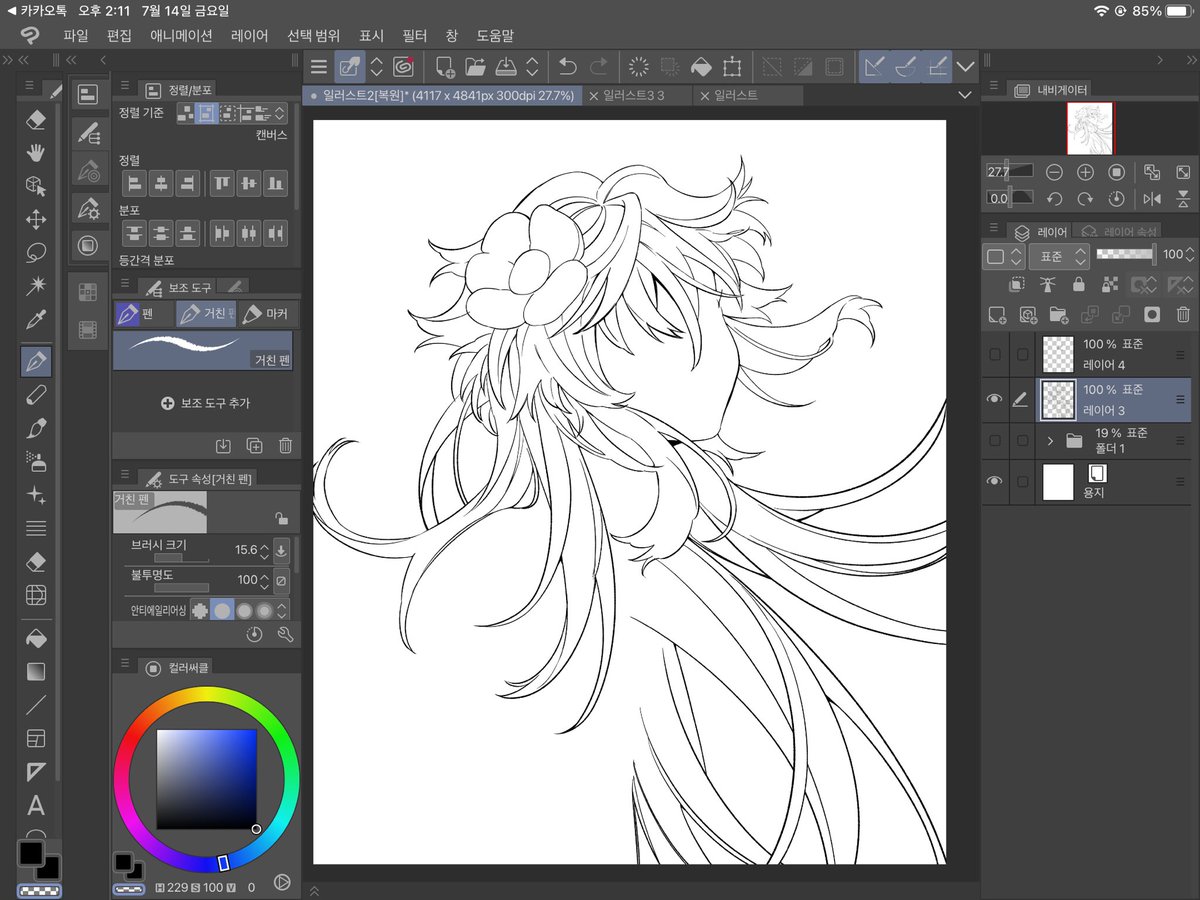Select the Auto select magic wand tool
The width and height of the screenshot is (1200, 900).
(x=36, y=286)
